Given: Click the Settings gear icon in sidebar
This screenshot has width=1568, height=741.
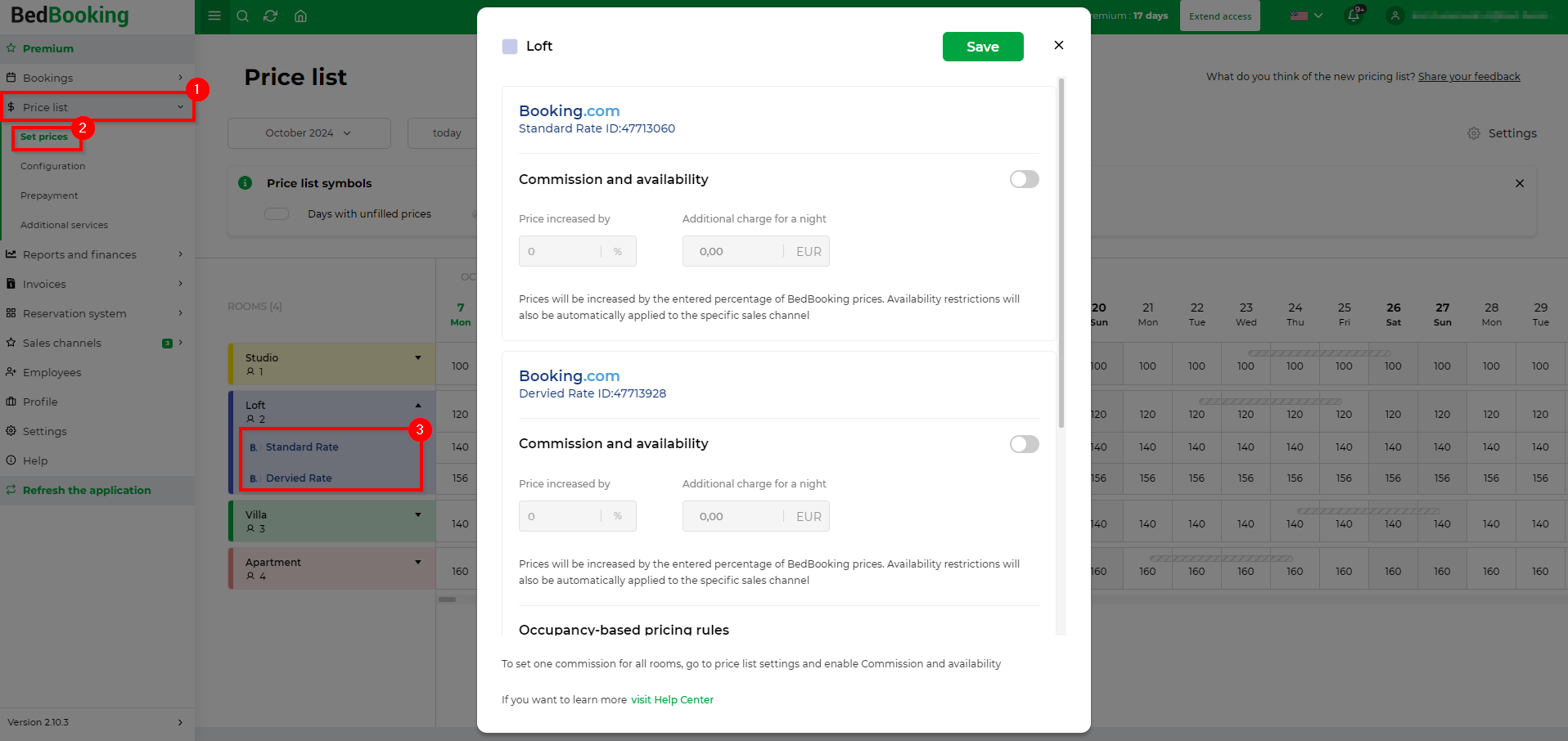Looking at the screenshot, I should tap(11, 431).
